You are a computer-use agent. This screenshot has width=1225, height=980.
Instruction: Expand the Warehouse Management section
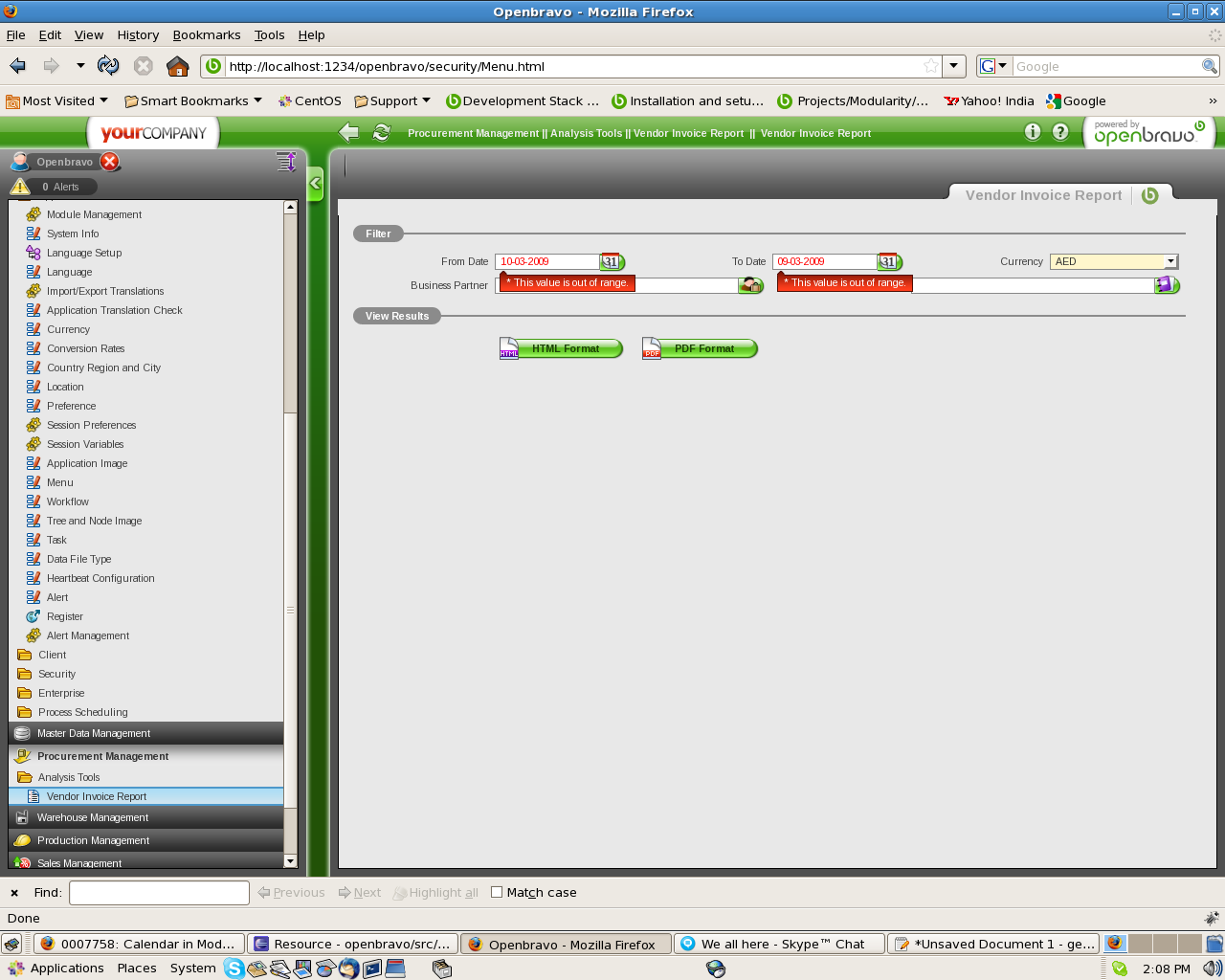click(93, 817)
